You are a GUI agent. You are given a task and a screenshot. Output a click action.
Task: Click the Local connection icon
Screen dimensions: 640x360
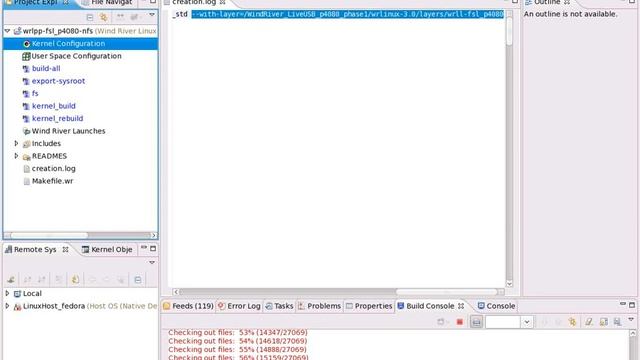coord(17,294)
